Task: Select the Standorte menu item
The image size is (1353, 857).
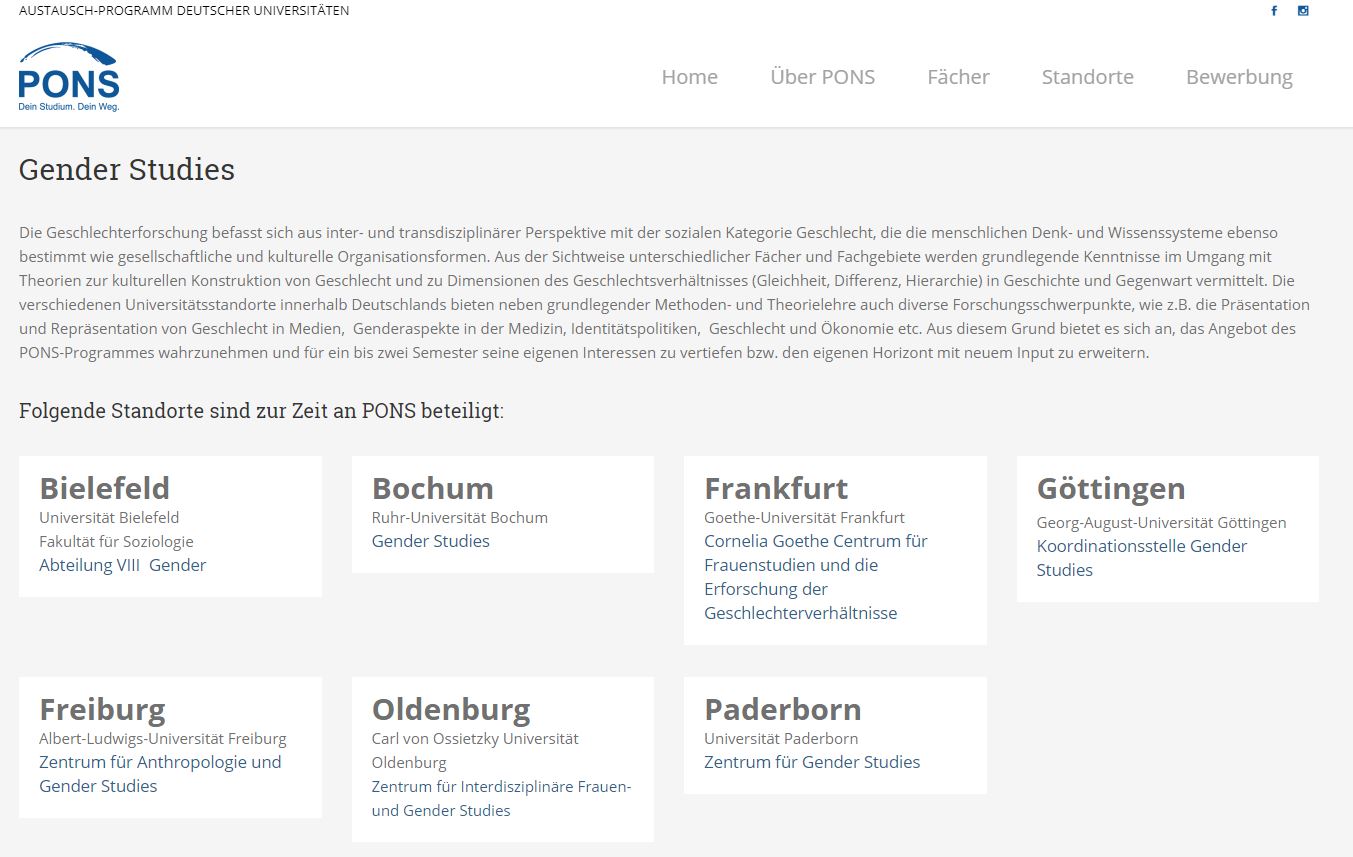Action: 1088,77
